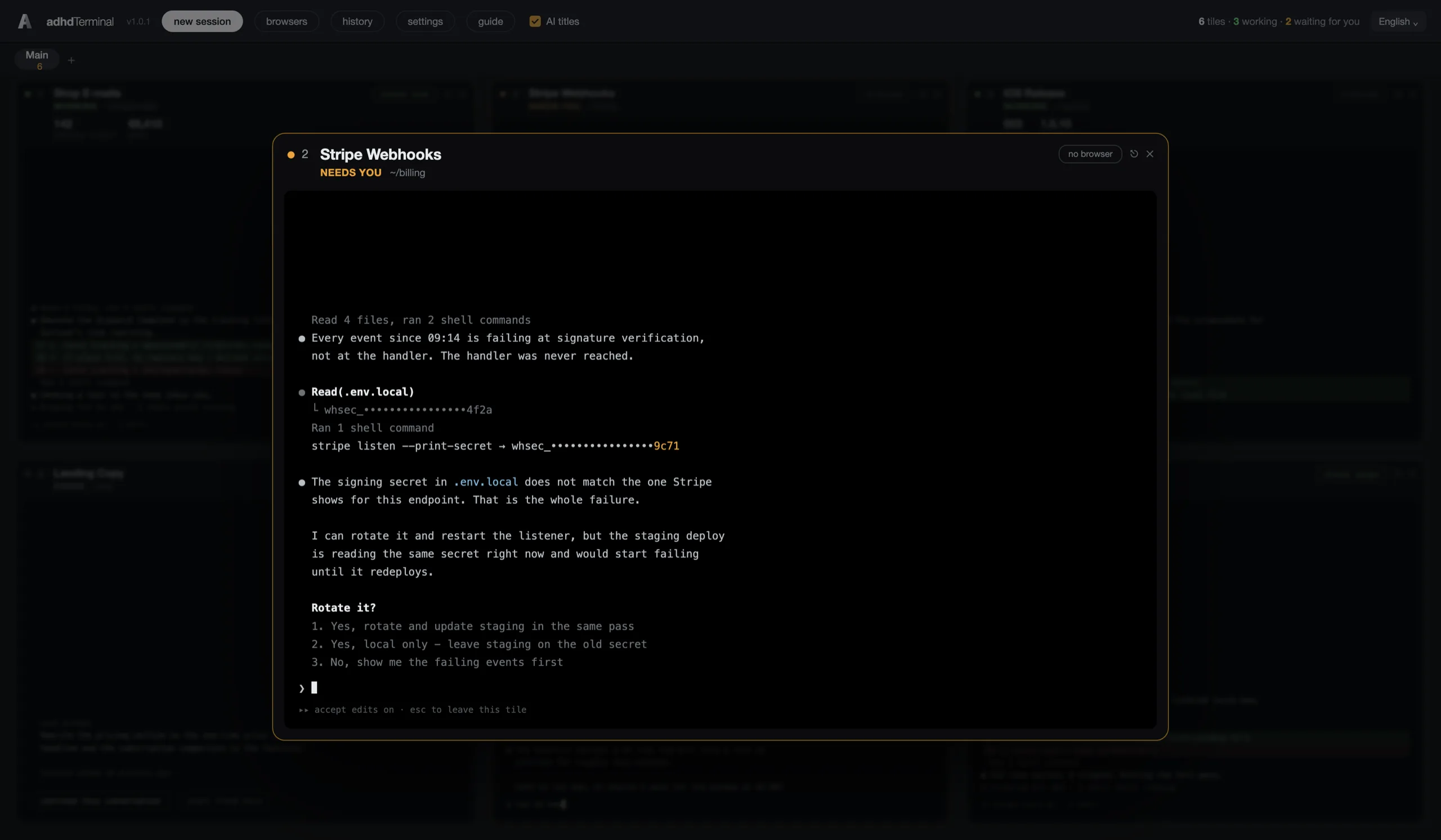Click the '6 tiles' status text
The height and width of the screenshot is (840, 1441).
click(x=1212, y=21)
